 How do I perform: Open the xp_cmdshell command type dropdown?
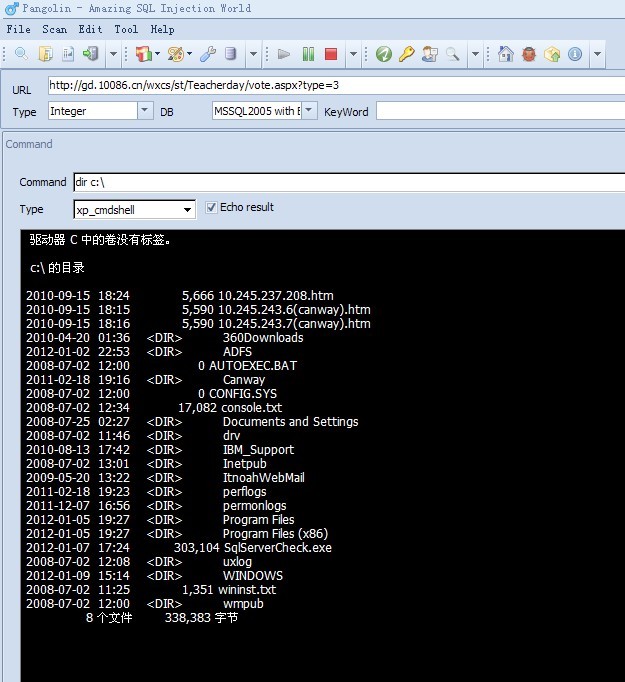(187, 210)
